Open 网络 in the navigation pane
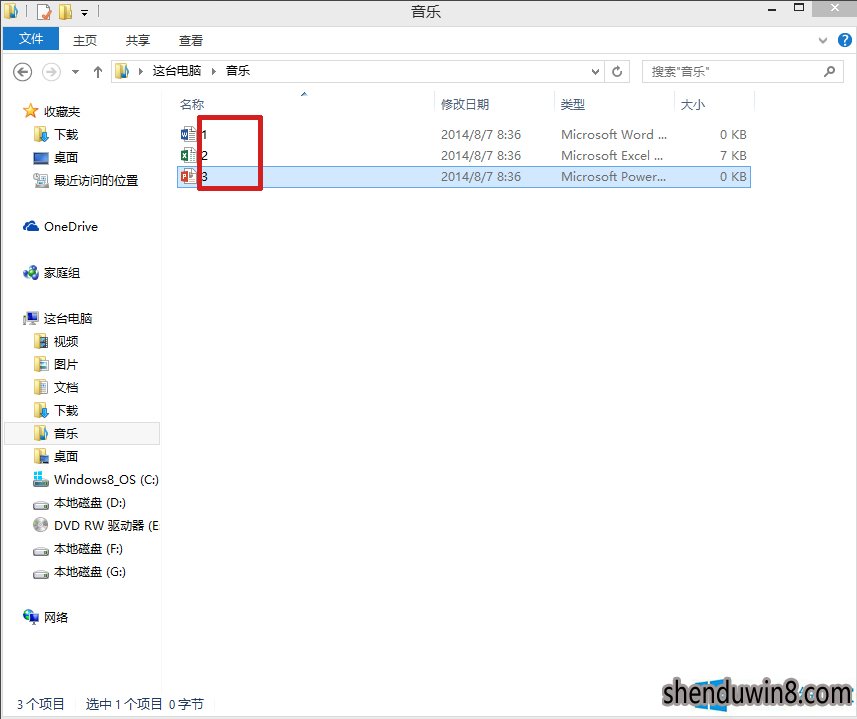The image size is (857, 719). 45,617
